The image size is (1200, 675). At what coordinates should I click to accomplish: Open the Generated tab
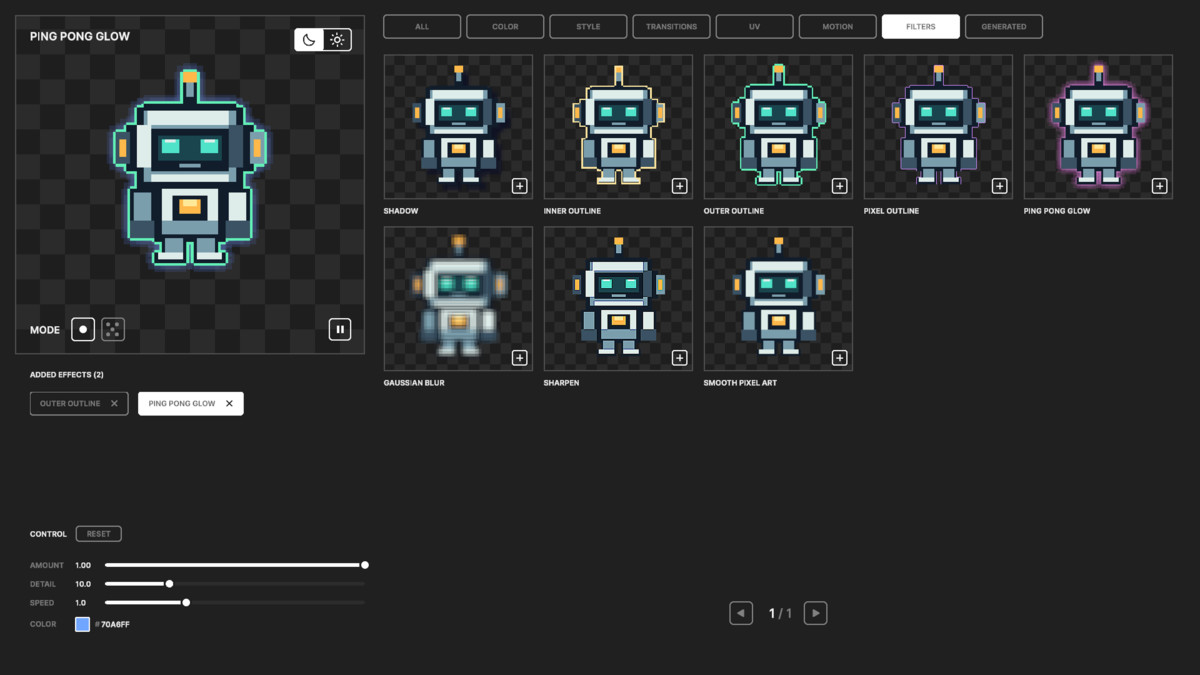click(1003, 27)
